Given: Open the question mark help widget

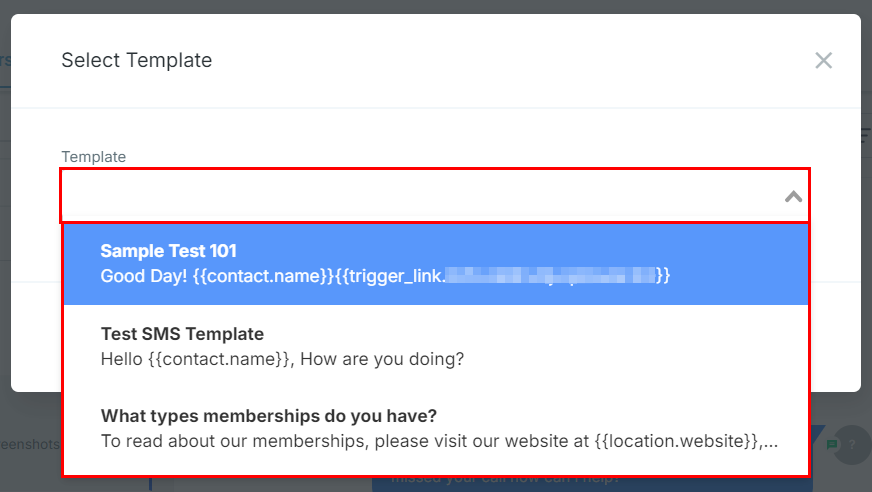Looking at the screenshot, I should tap(852, 445).
